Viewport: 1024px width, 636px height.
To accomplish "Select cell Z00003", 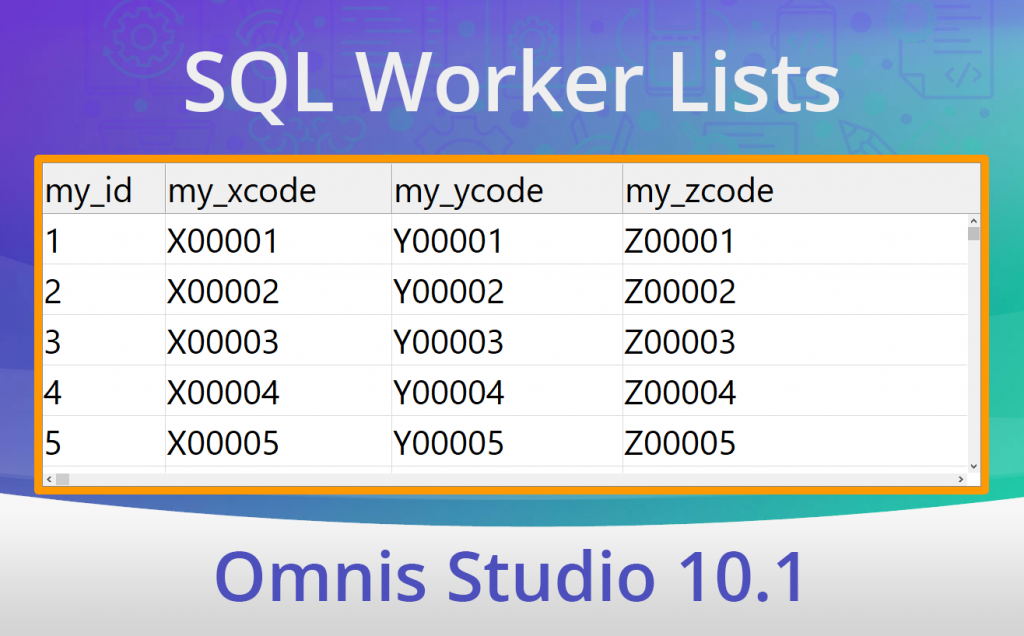I will coord(795,340).
